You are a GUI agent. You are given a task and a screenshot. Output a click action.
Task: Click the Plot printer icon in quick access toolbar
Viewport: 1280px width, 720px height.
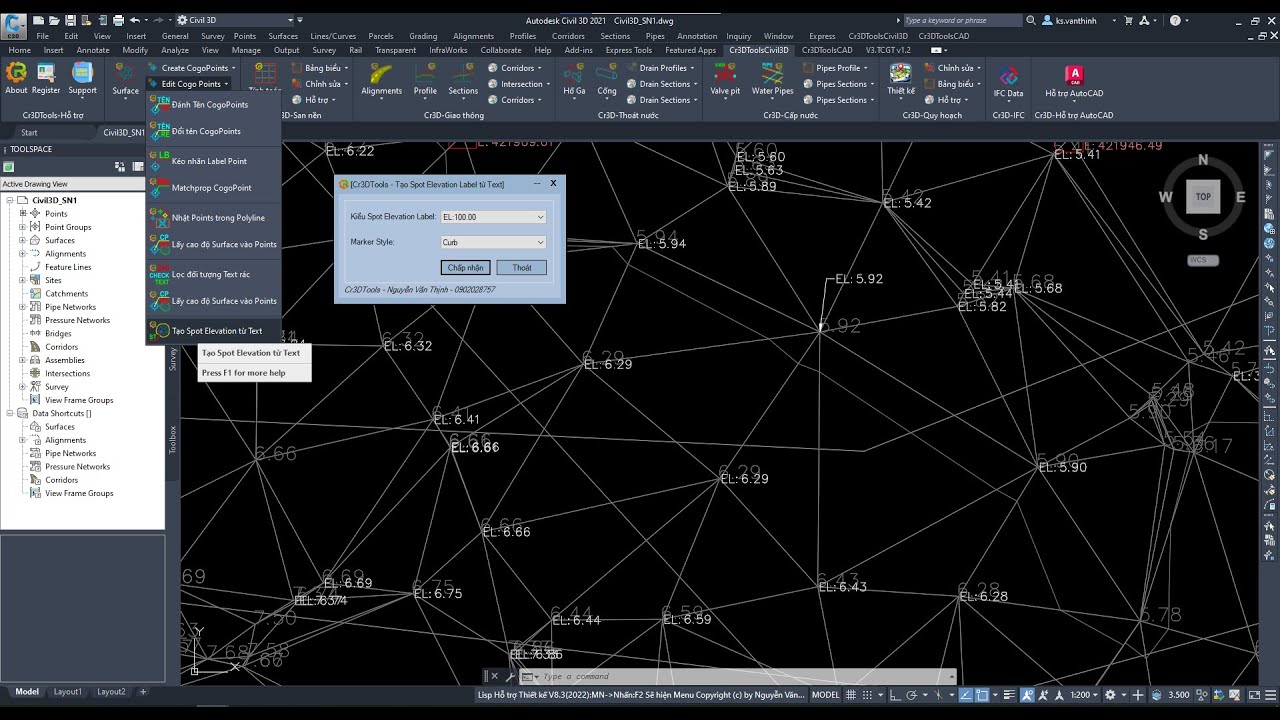pos(118,20)
